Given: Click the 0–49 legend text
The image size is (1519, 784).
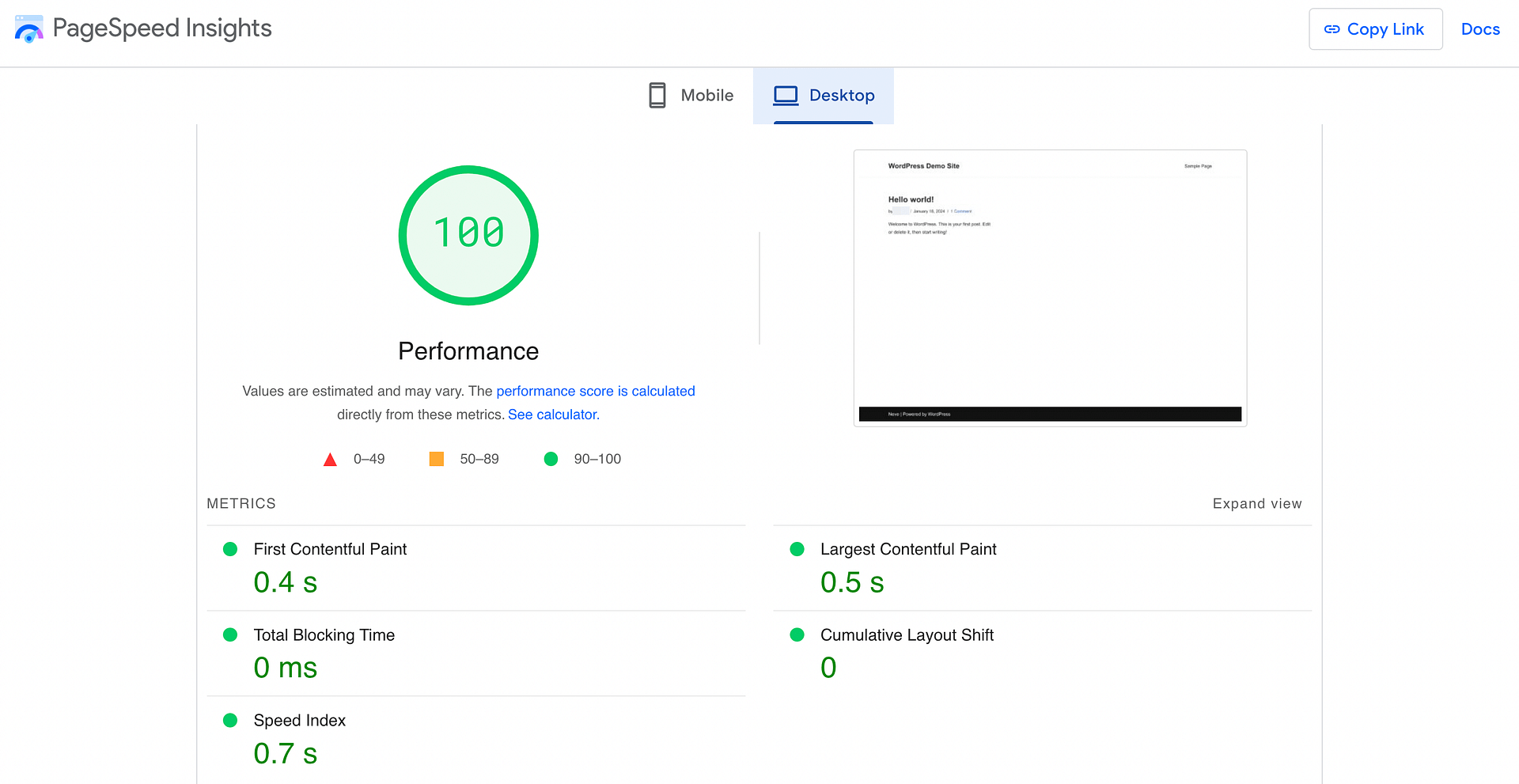Looking at the screenshot, I should pos(369,459).
